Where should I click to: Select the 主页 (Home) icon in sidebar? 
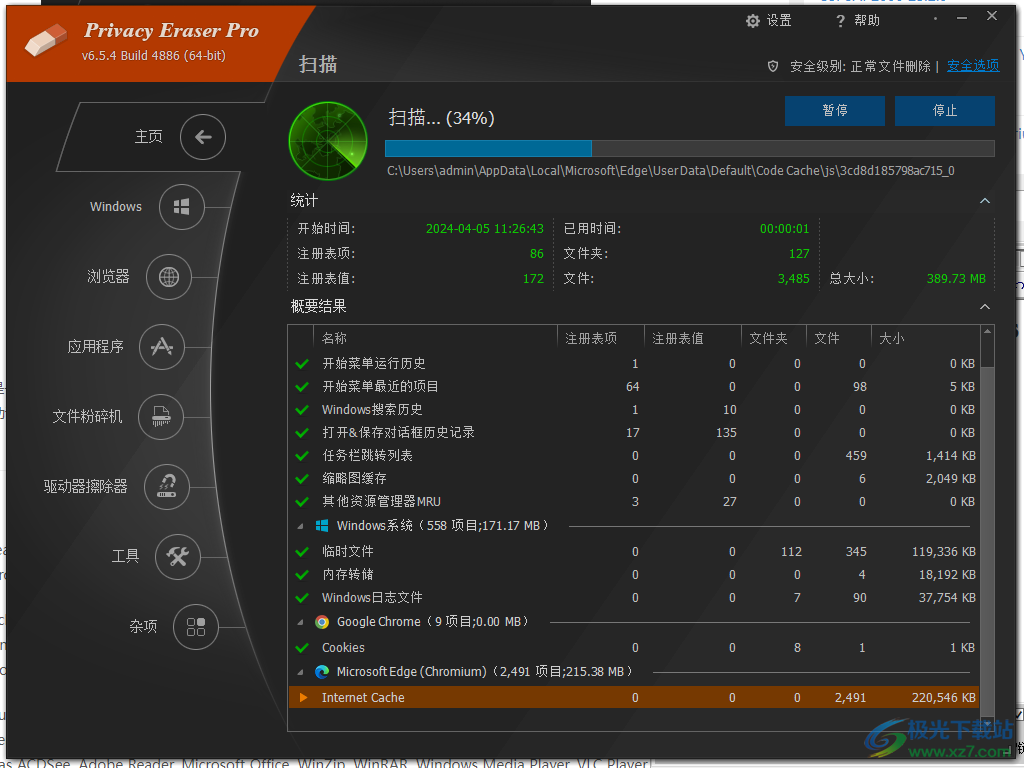pos(203,137)
